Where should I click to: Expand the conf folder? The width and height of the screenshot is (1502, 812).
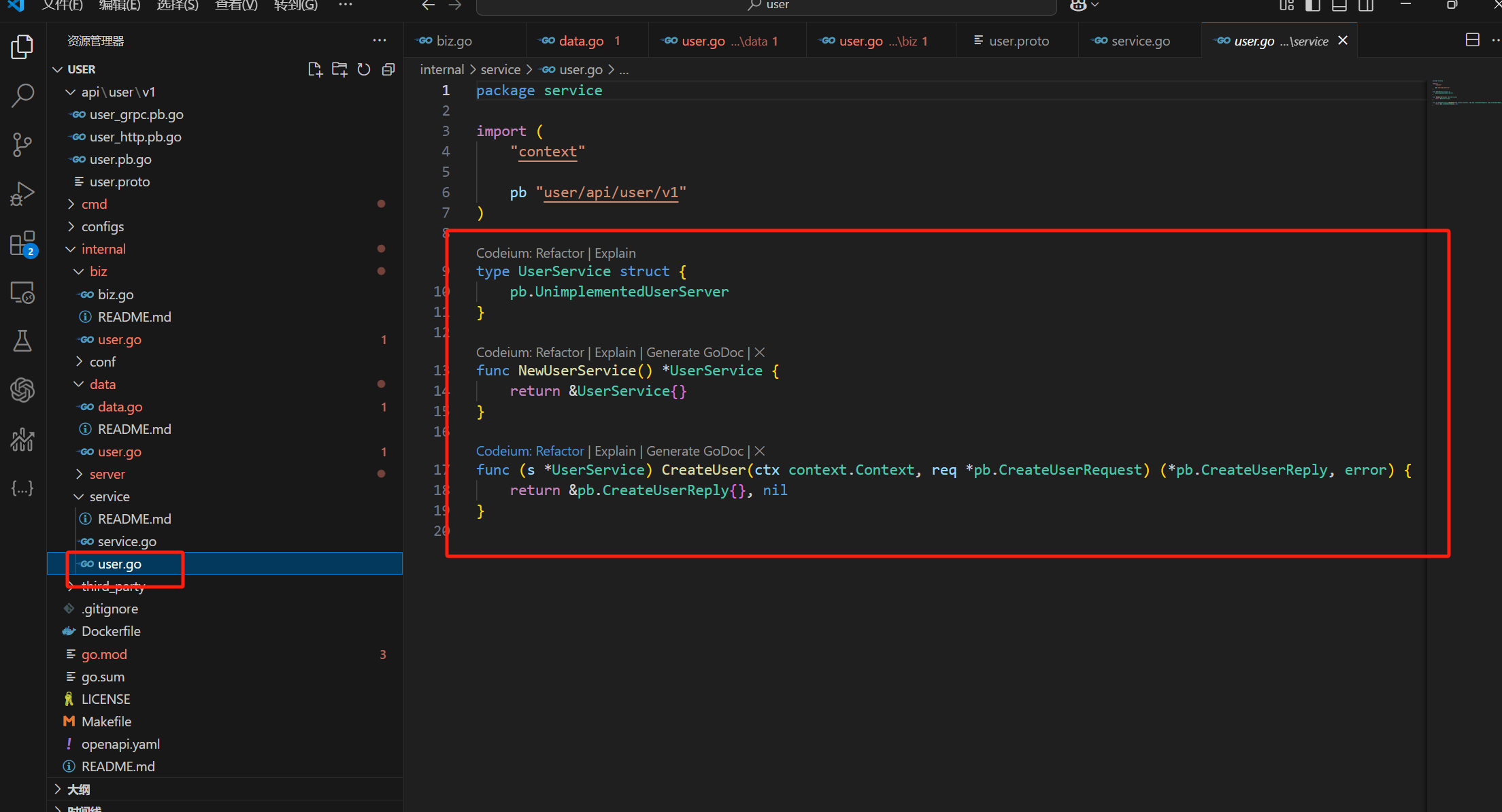(79, 362)
